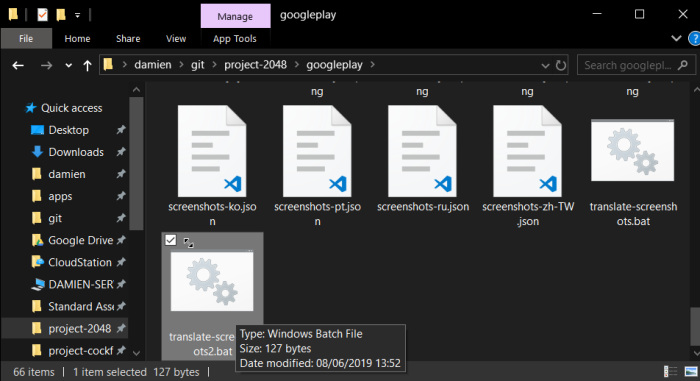Click the Properties quick access toolbar icon

(x=42, y=15)
